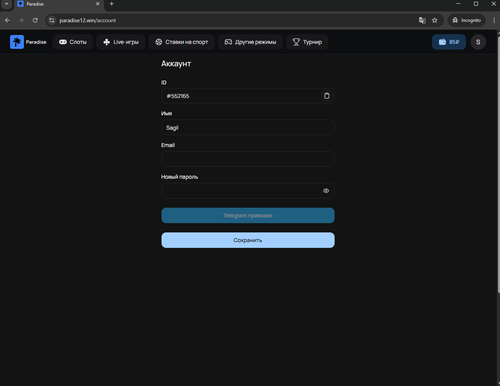
Task: Open the Live-игры section
Action: (121, 42)
